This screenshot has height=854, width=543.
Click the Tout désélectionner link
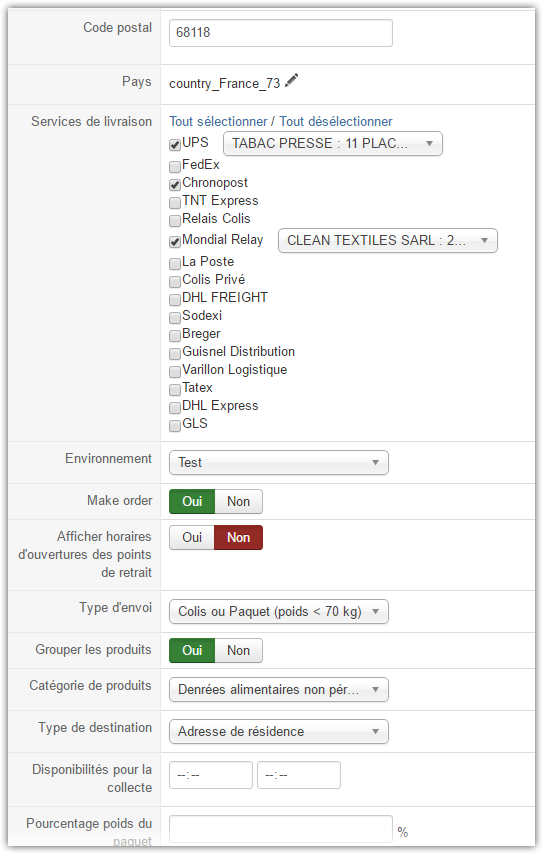pyautogui.click(x=335, y=121)
